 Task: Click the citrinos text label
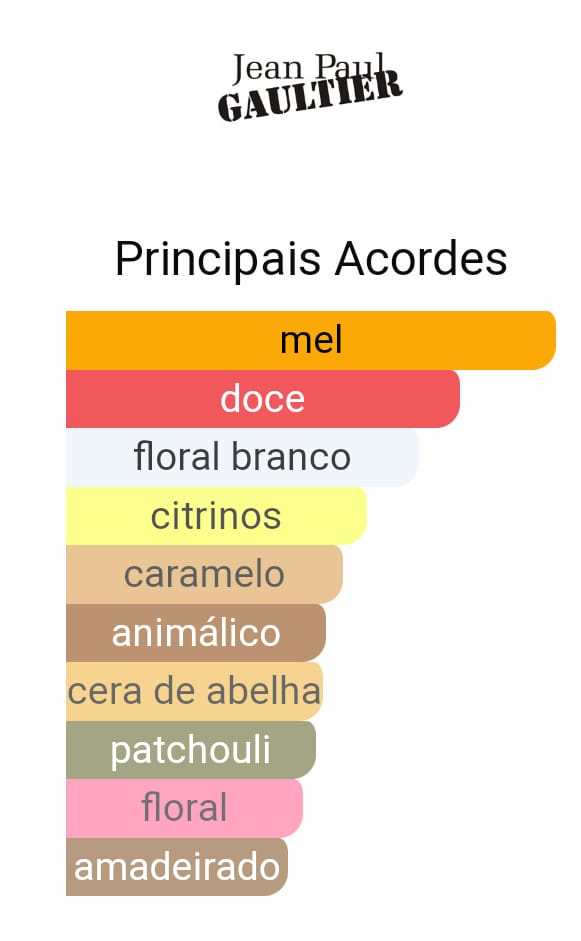point(216,516)
